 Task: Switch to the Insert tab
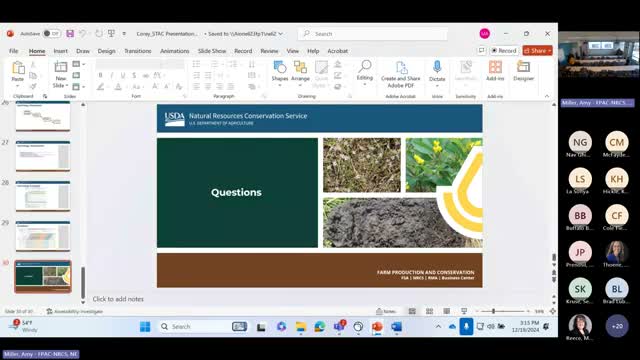[x=60, y=51]
